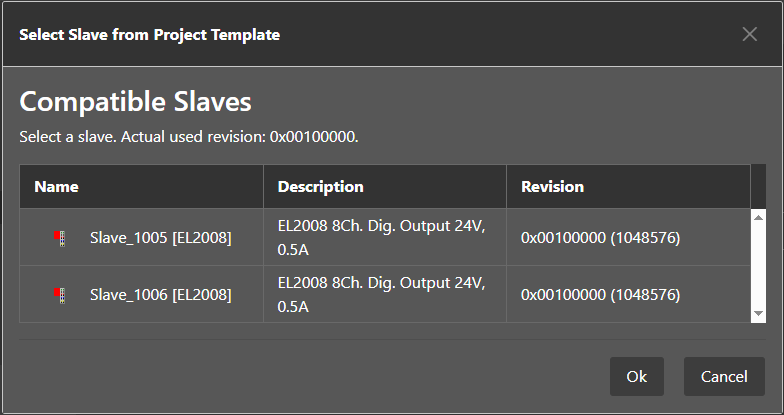Click the 'Actual used revision' info text
This screenshot has width=784, height=415.
pos(189,136)
